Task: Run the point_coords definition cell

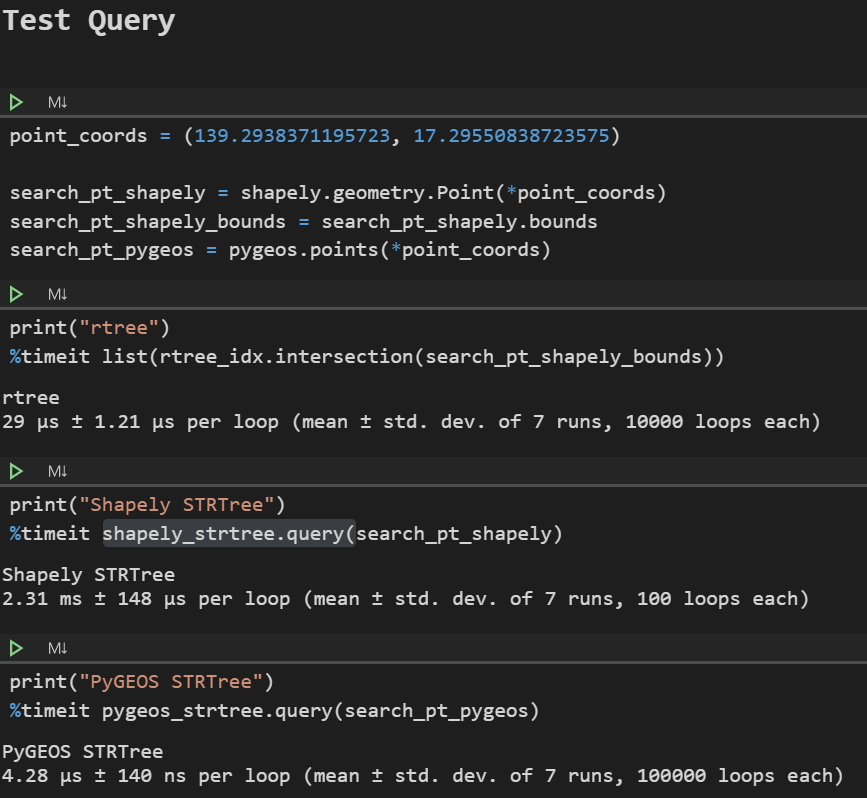Action: click(16, 101)
